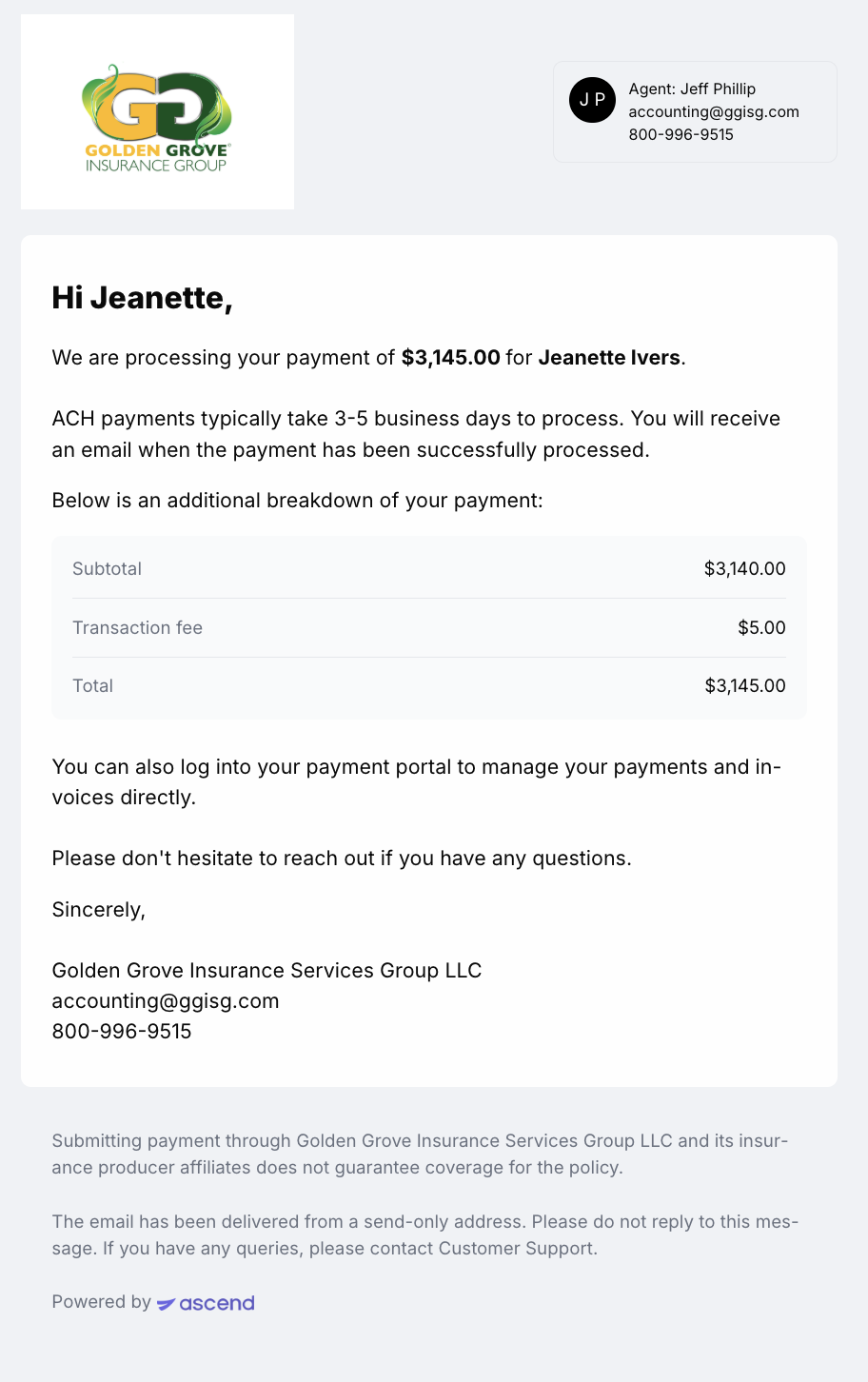This screenshot has height=1382, width=868.
Task: Click the Hi Jeanette greeting heading
Action: point(143,298)
